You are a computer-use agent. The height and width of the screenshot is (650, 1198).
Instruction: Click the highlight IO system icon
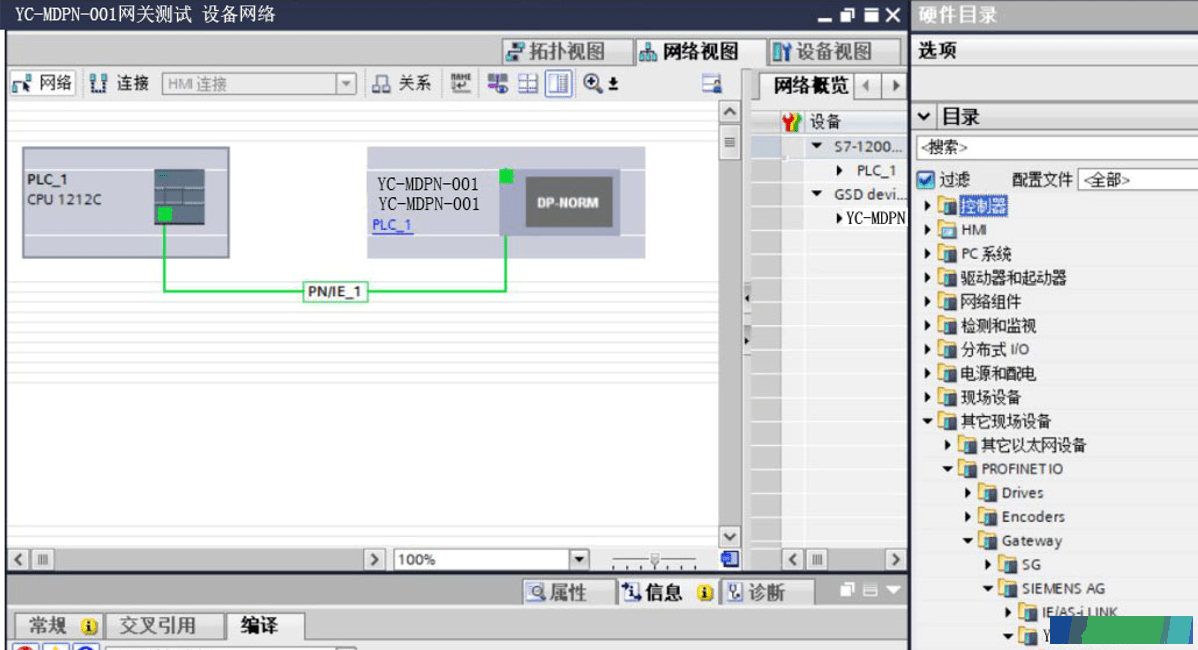tap(497, 83)
